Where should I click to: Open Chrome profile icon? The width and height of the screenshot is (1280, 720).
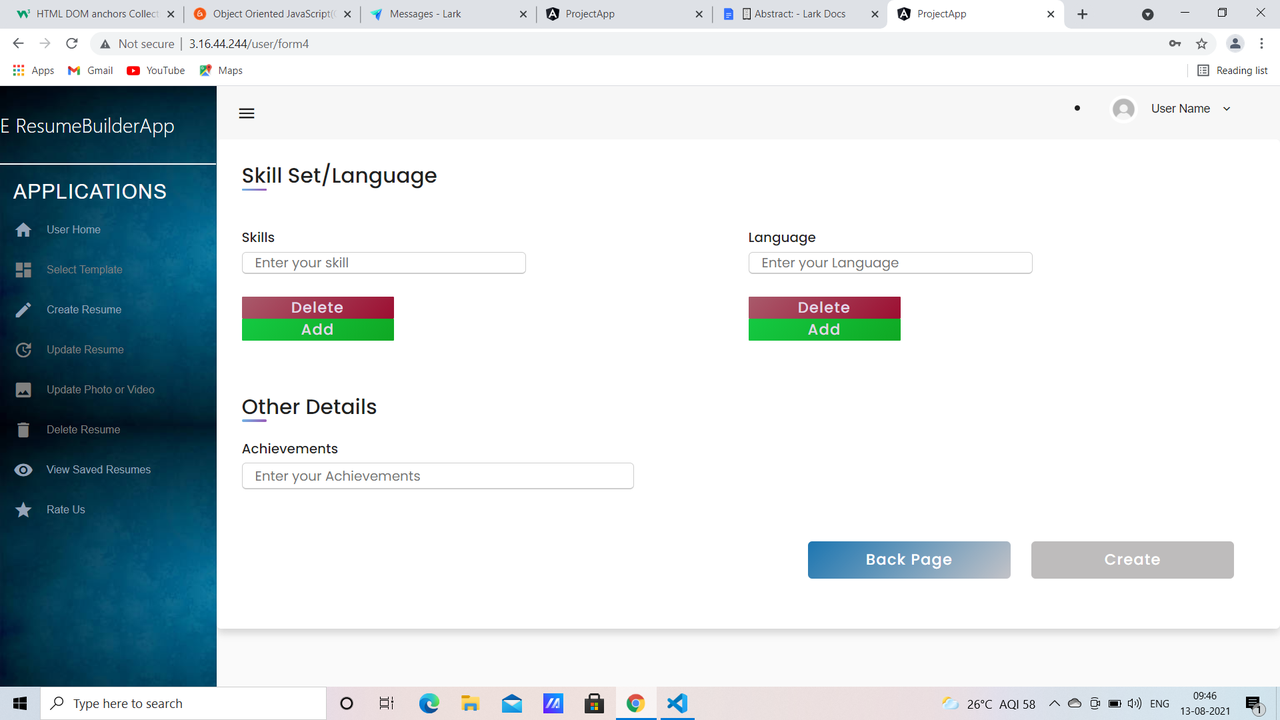(x=1235, y=44)
